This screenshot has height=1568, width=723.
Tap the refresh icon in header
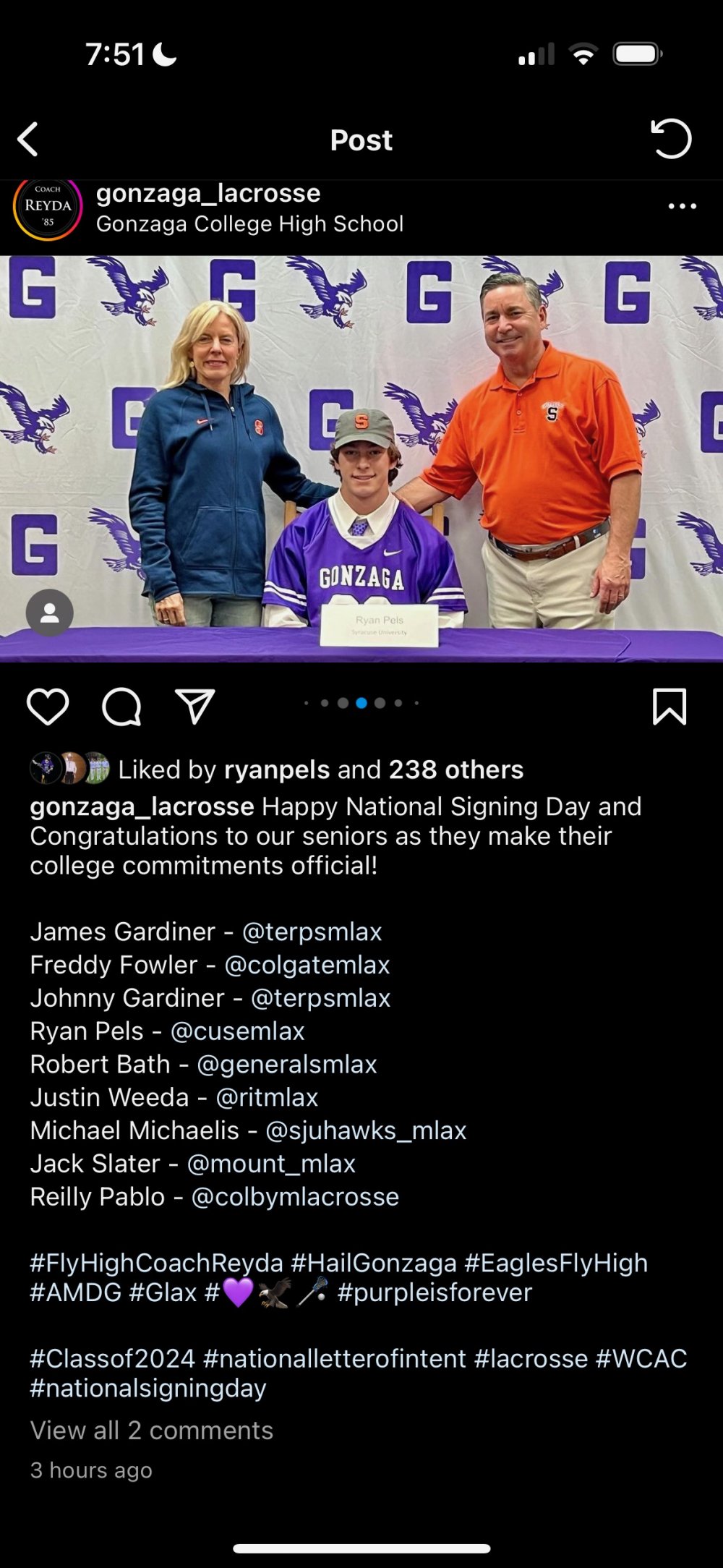672,139
